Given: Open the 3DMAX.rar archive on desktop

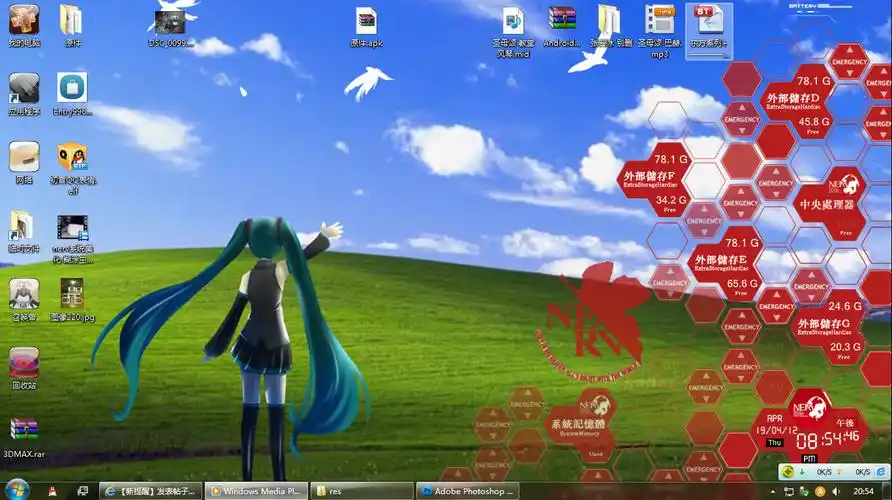Looking at the screenshot, I should point(24,431).
